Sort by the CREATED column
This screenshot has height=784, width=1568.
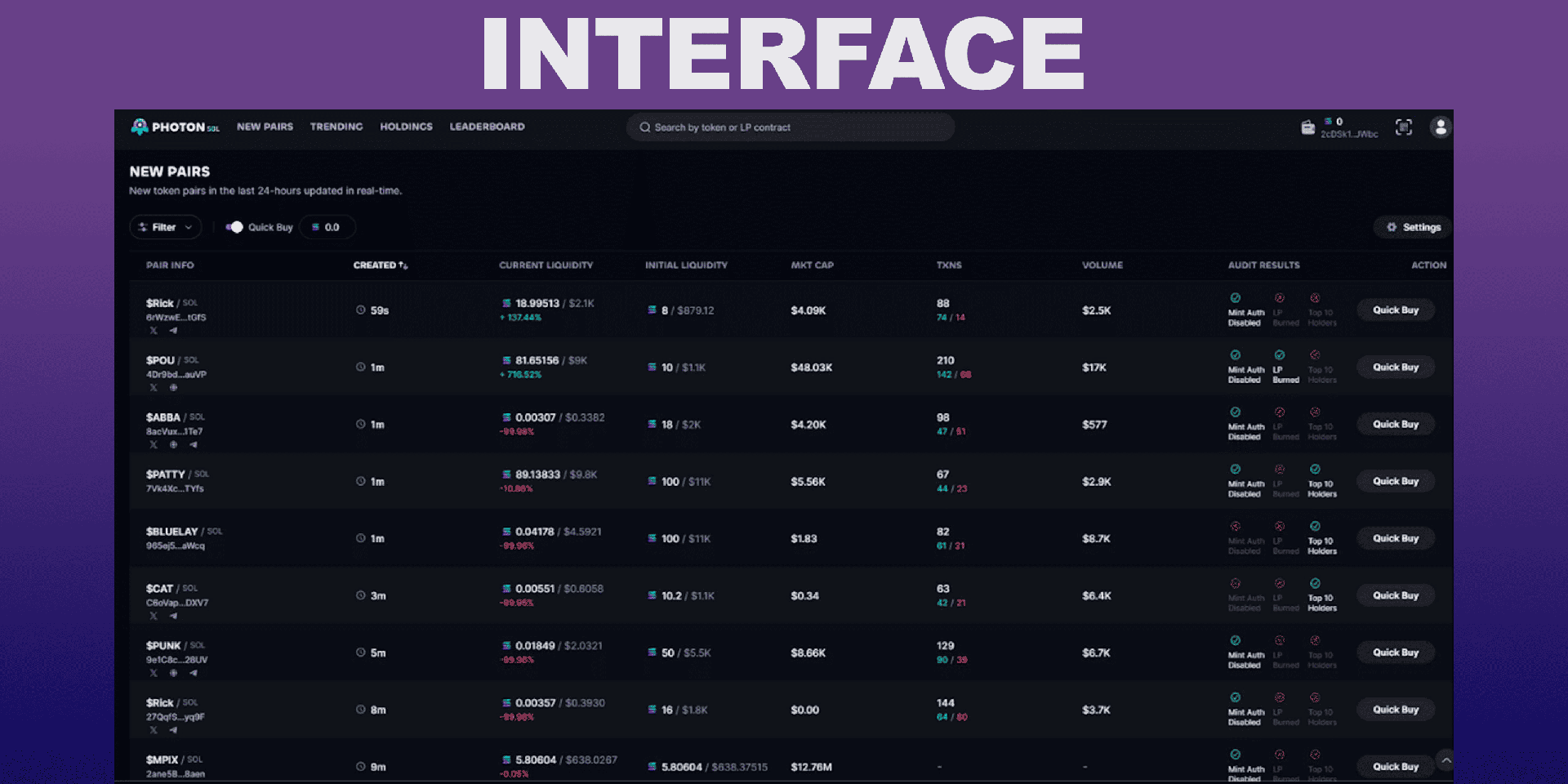point(380,265)
